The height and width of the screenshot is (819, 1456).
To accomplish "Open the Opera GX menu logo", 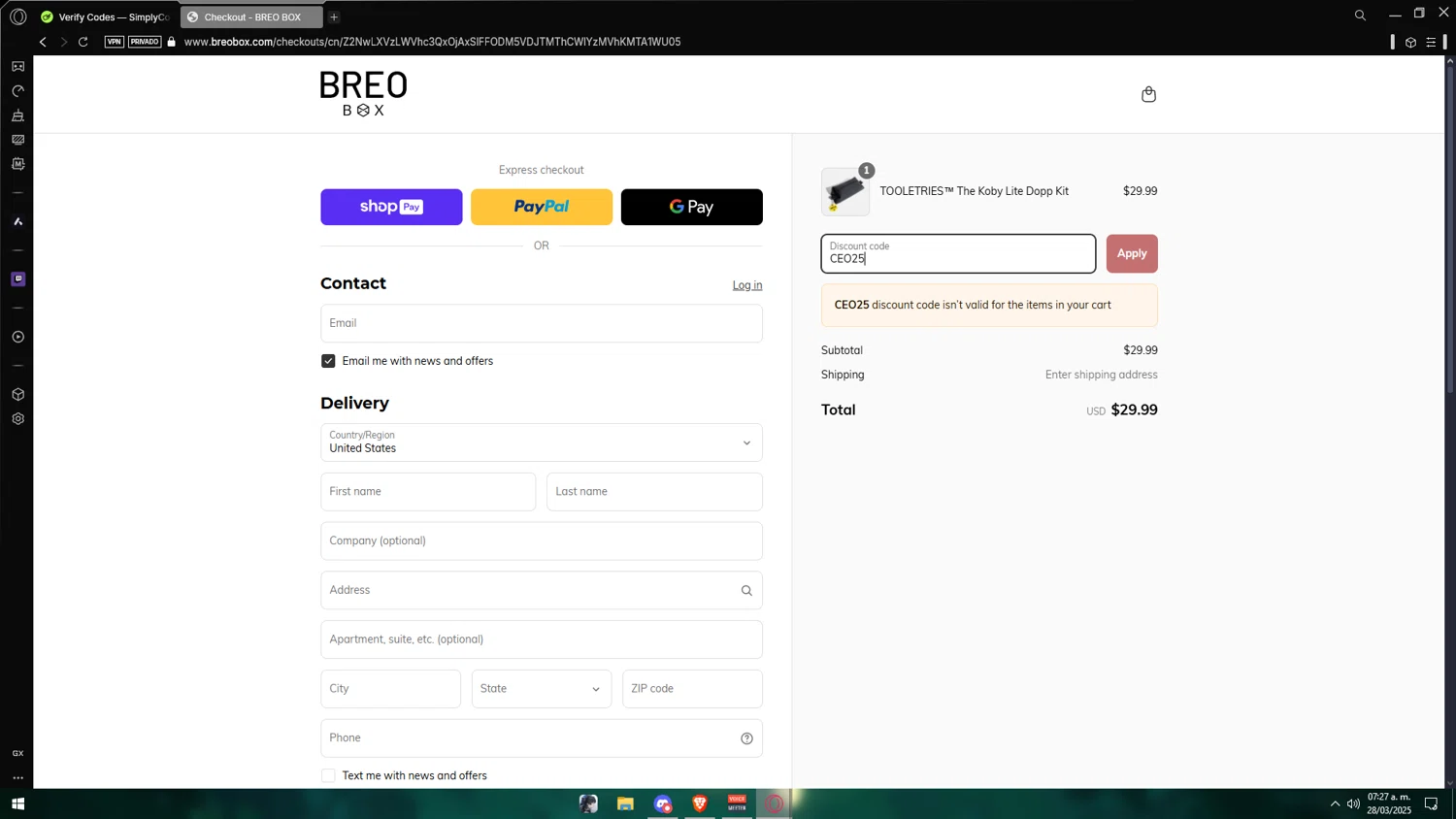I will pyautogui.click(x=17, y=16).
